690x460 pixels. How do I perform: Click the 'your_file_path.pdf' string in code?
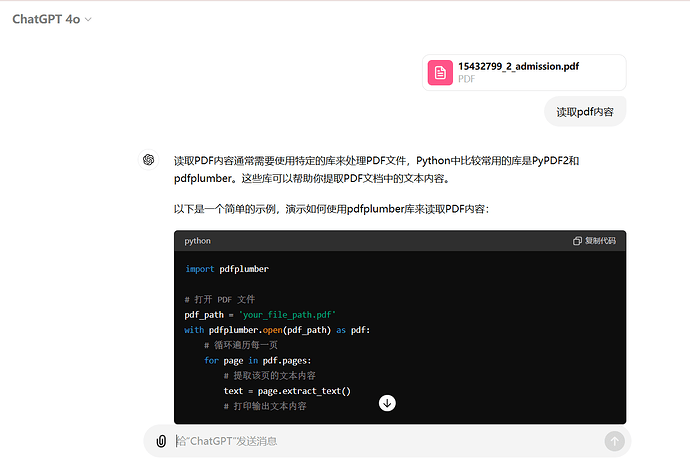click(x=287, y=315)
